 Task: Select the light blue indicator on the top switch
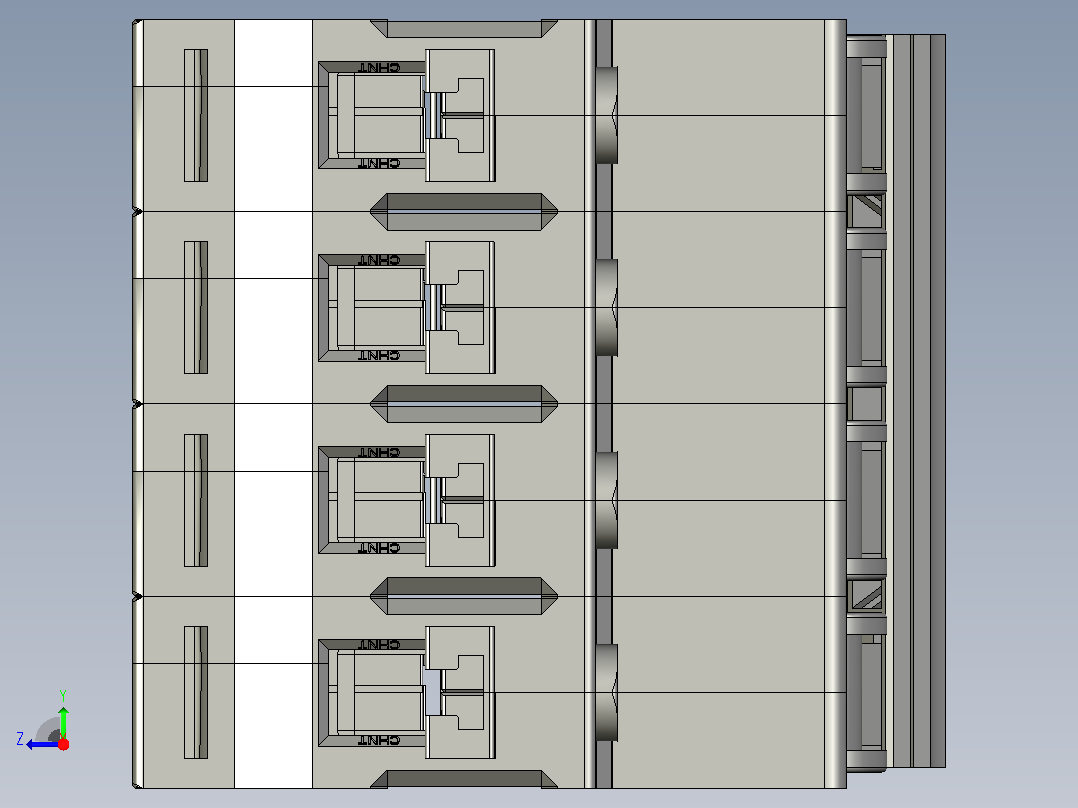pos(432,115)
